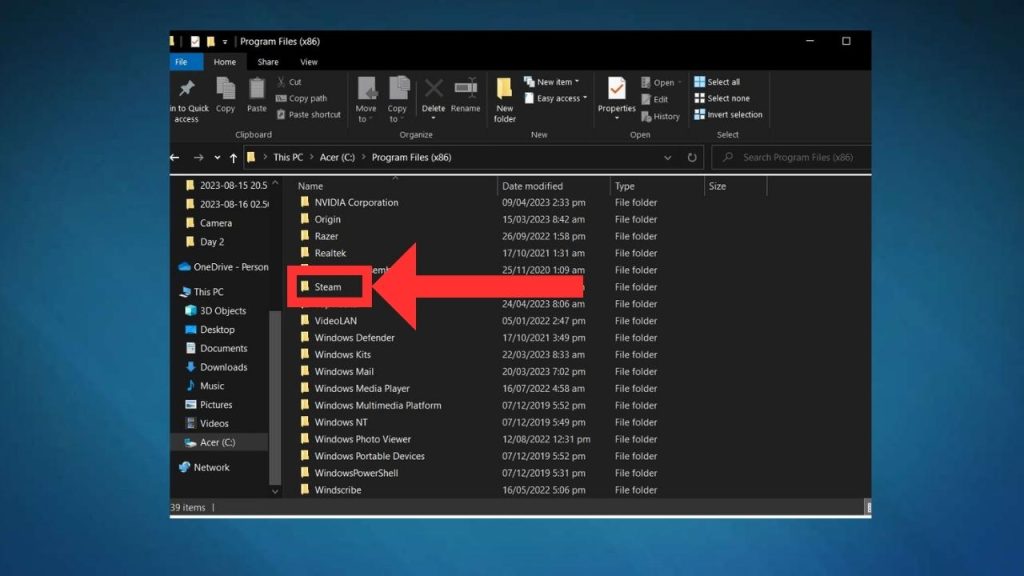Sort by the Size column header
This screenshot has width=1024, height=576.
[x=717, y=186]
